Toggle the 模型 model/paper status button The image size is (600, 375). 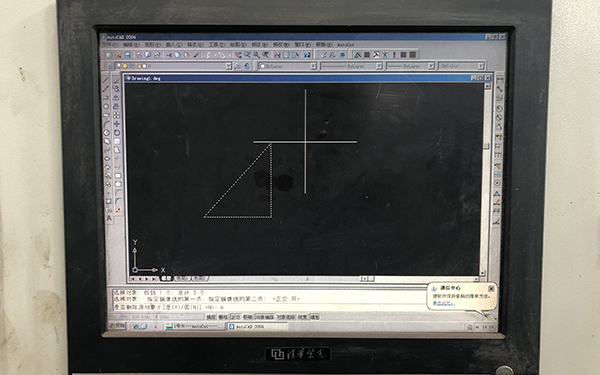(315, 317)
